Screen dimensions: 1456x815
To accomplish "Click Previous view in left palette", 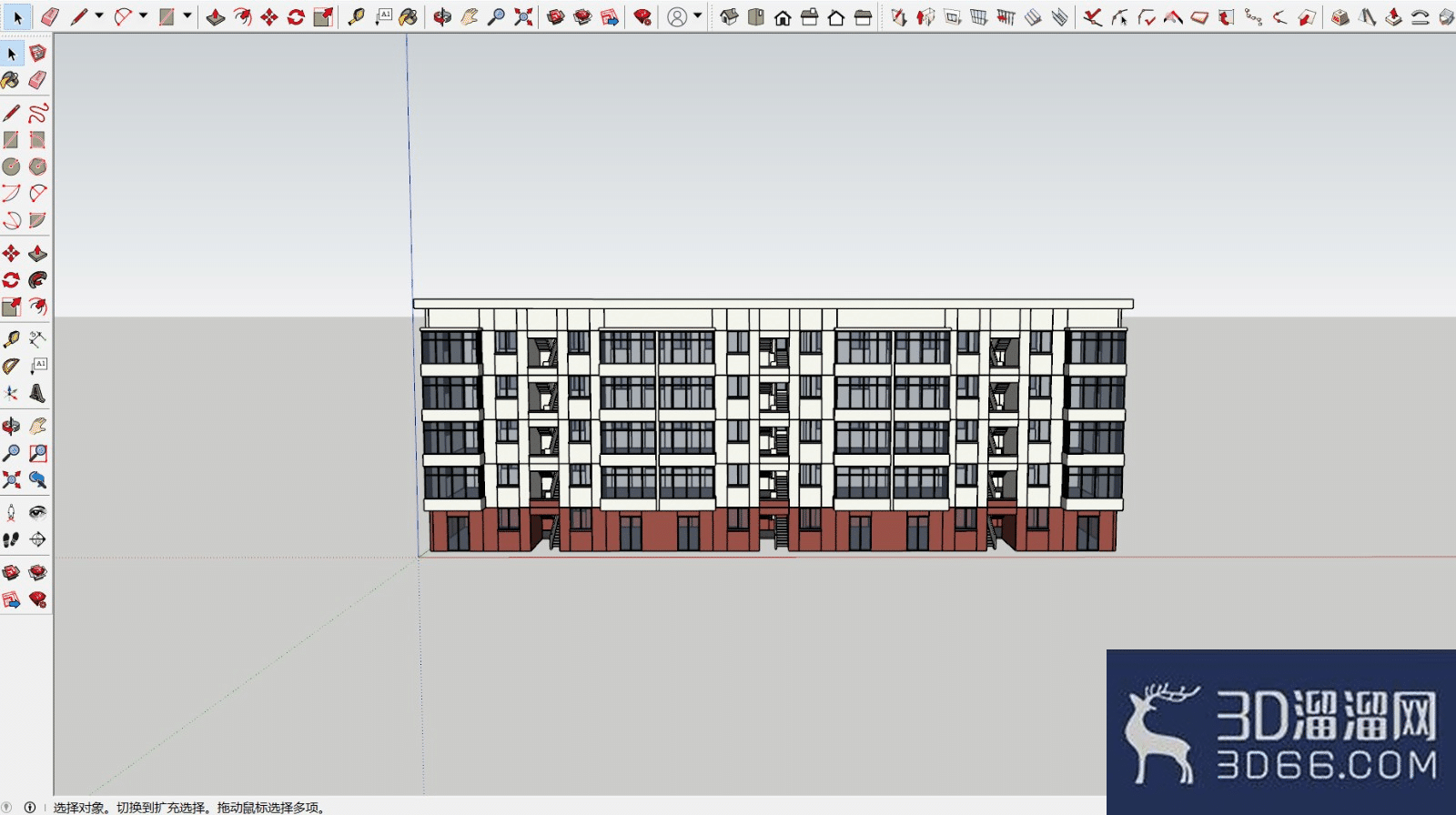I will [37, 479].
